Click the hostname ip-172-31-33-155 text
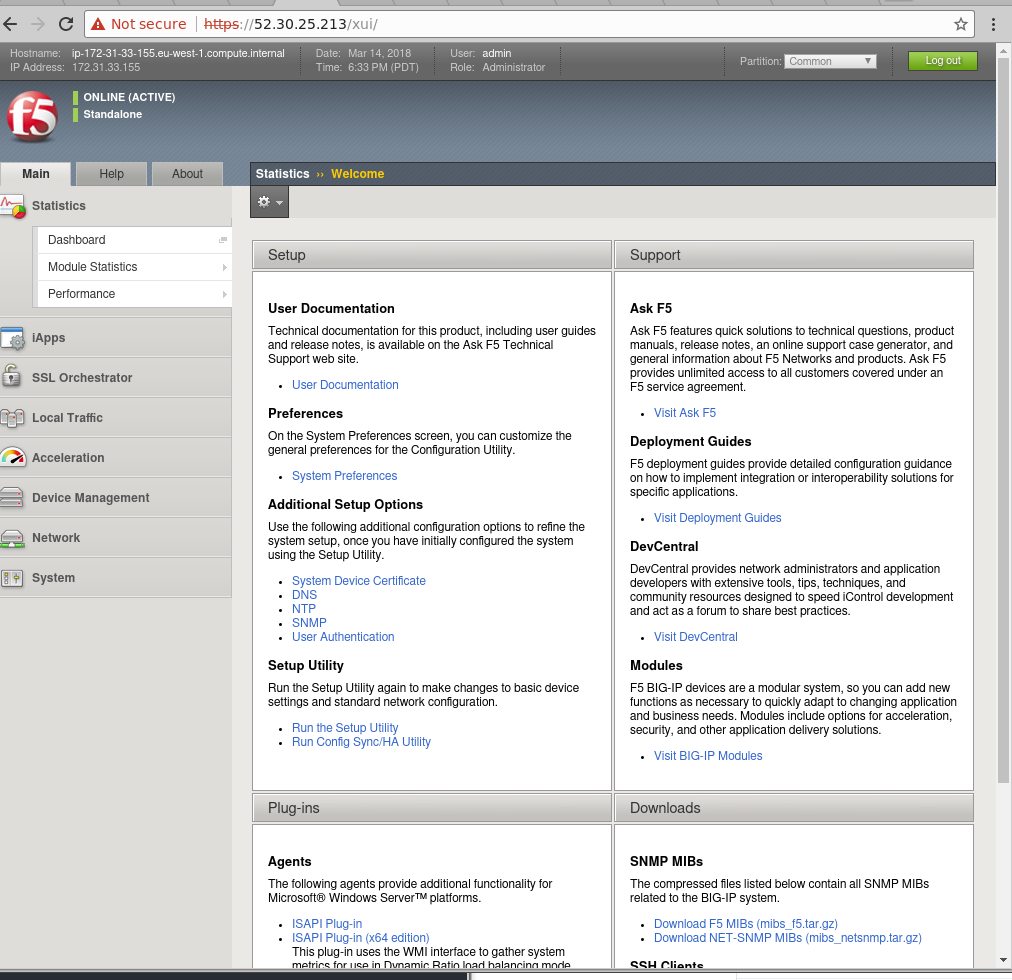This screenshot has width=1012, height=980. click(x=178, y=54)
